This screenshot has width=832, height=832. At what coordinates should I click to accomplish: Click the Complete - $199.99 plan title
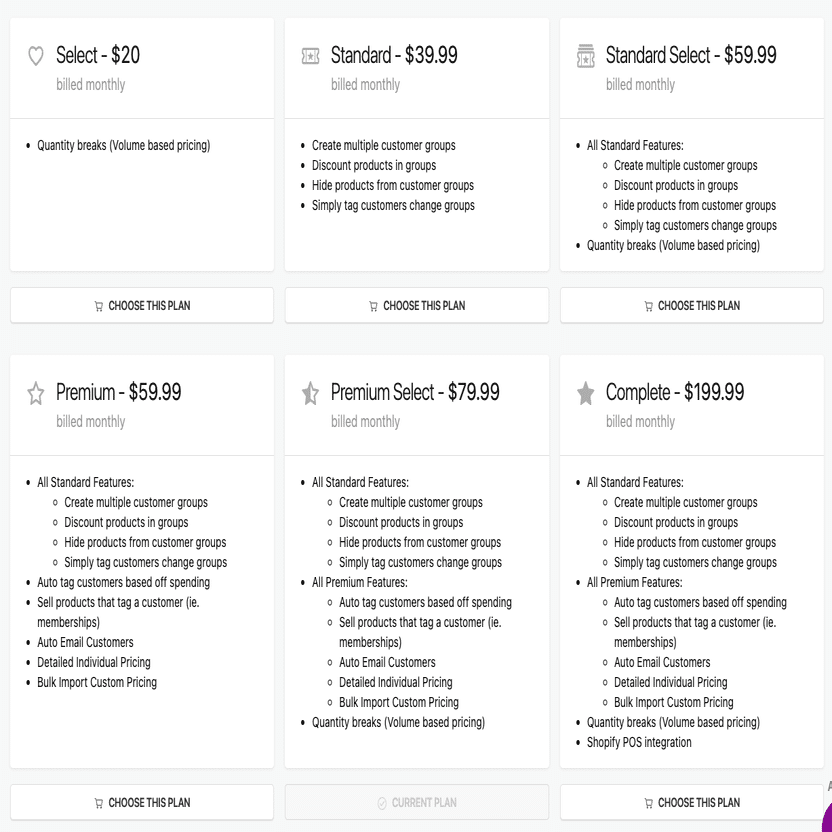(x=675, y=392)
